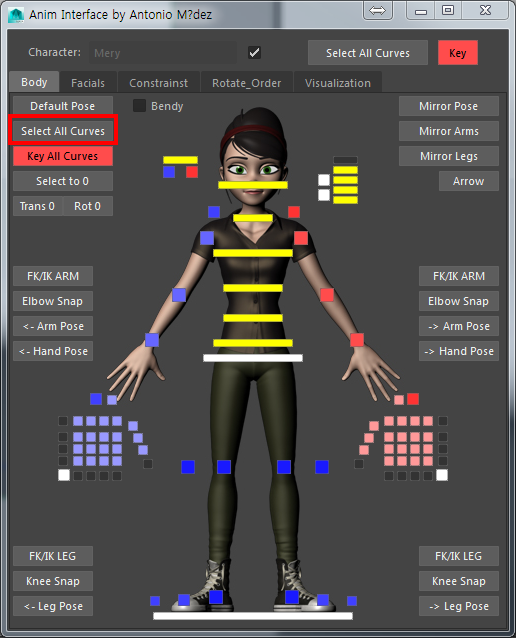Click Select to 0 button
Screen dimensions: 516x638
coord(63,181)
